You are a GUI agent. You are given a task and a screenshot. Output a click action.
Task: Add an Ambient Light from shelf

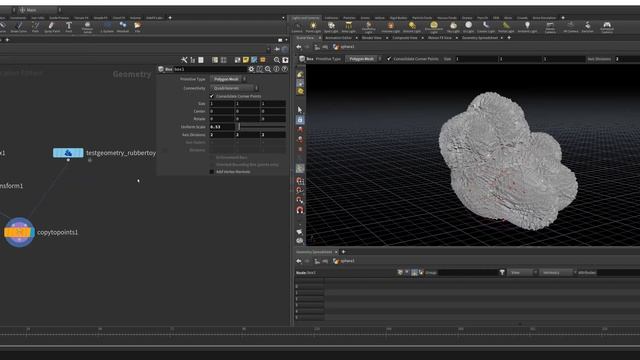point(527,27)
